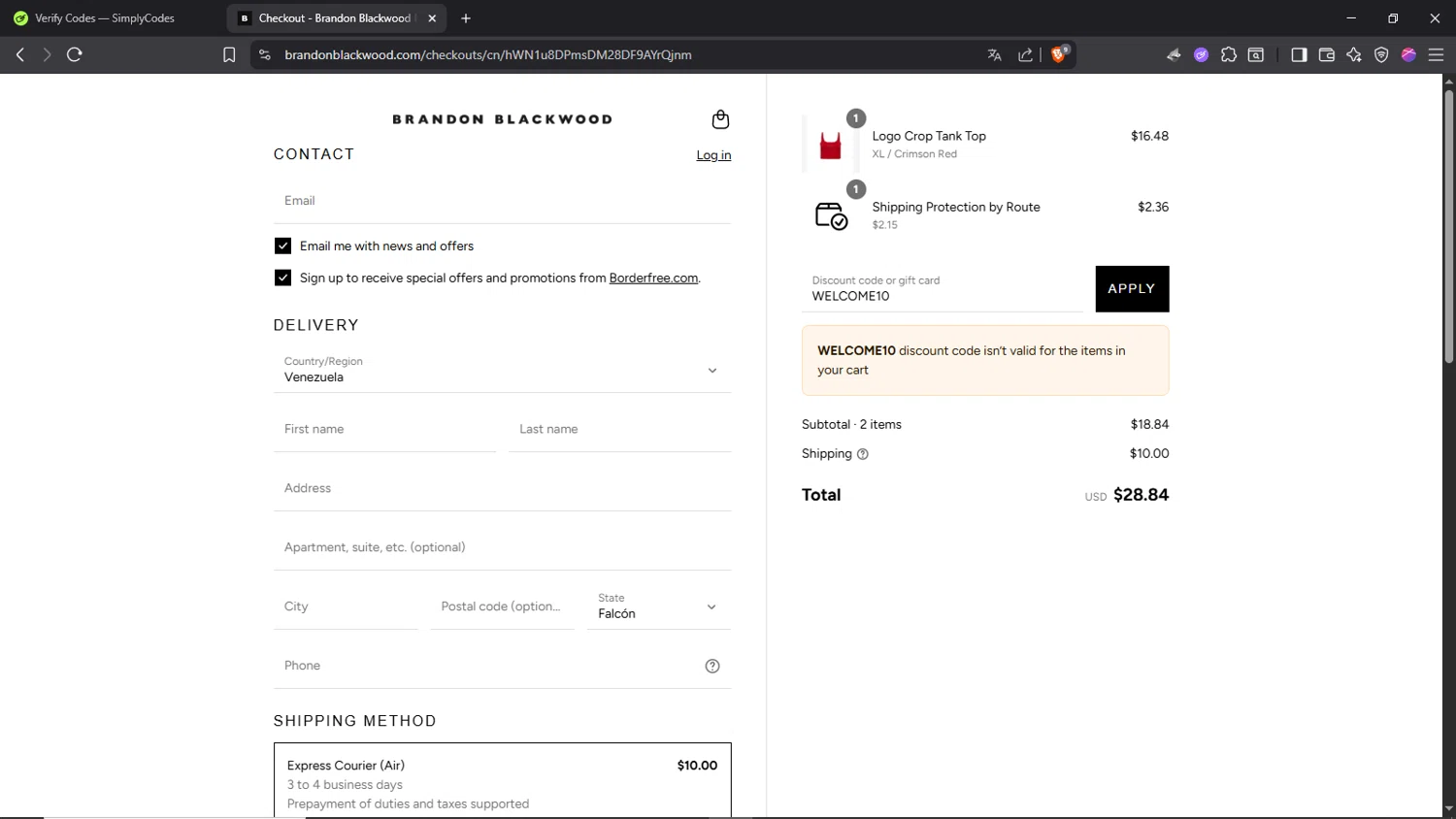
Task: Switch to Verify Codes — SimplyCodes tab
Action: point(104,18)
